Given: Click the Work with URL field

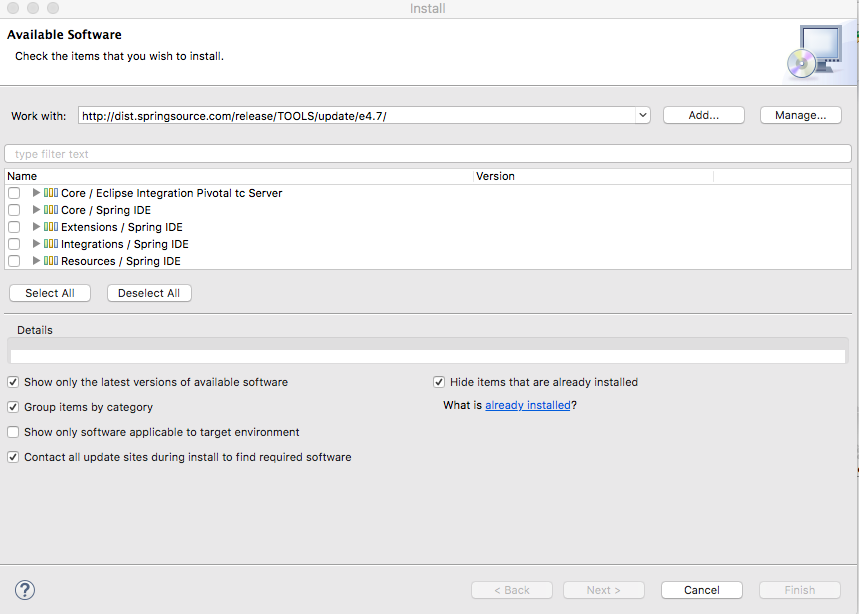Looking at the screenshot, I should (x=358, y=116).
